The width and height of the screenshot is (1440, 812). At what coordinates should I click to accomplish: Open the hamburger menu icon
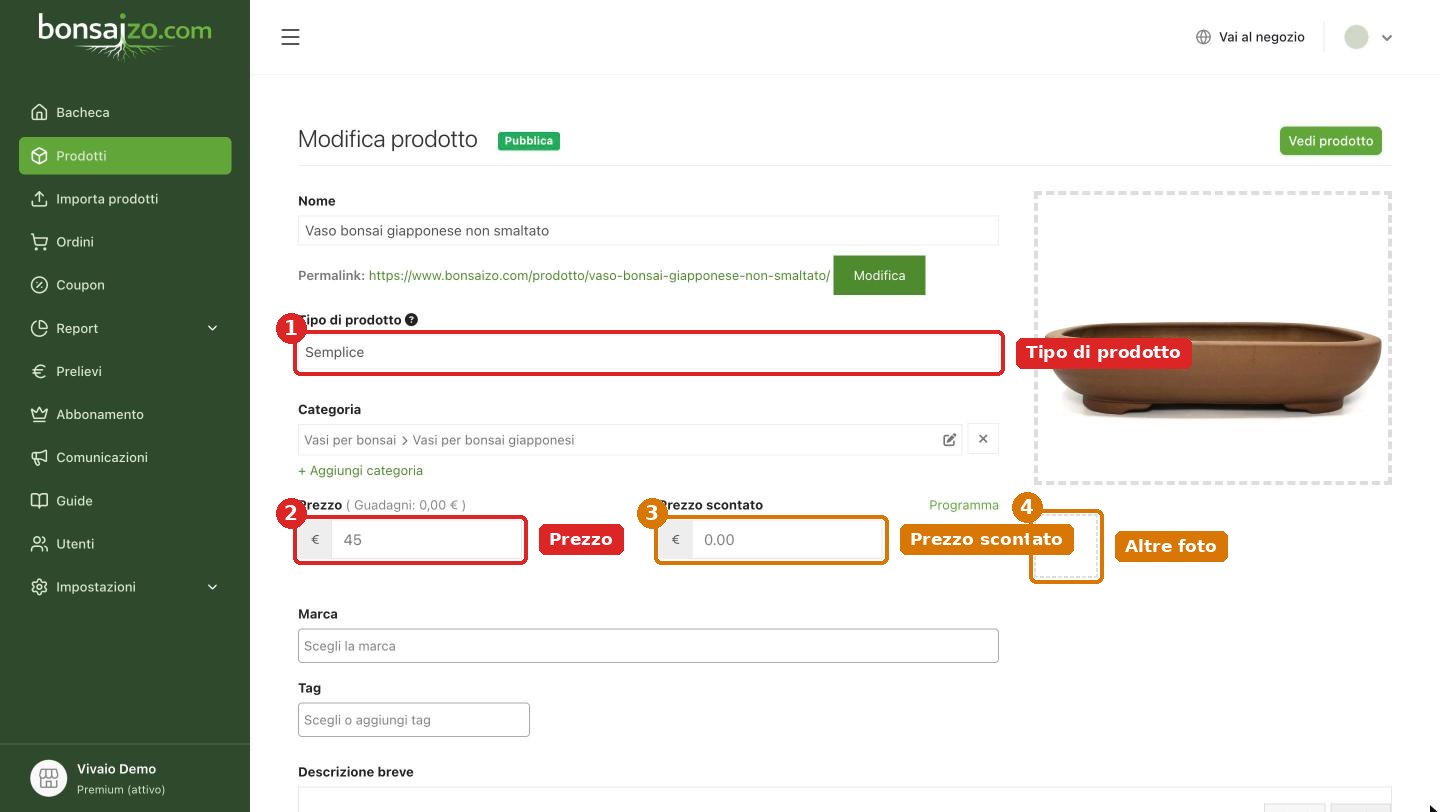point(290,37)
